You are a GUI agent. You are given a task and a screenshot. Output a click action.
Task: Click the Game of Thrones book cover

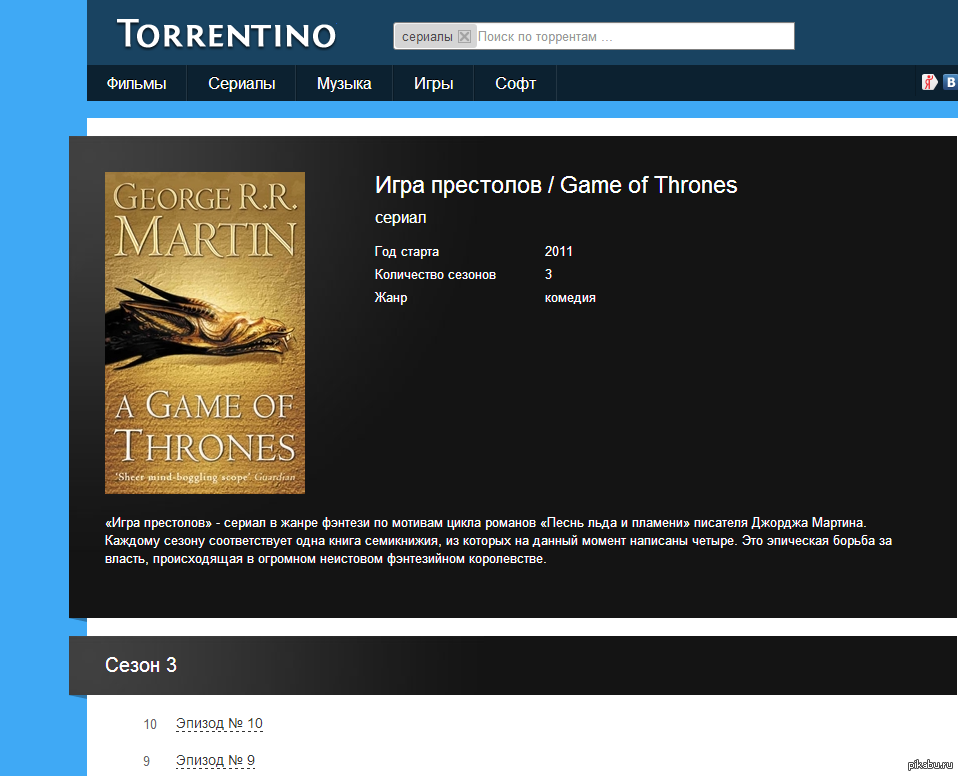pos(205,332)
